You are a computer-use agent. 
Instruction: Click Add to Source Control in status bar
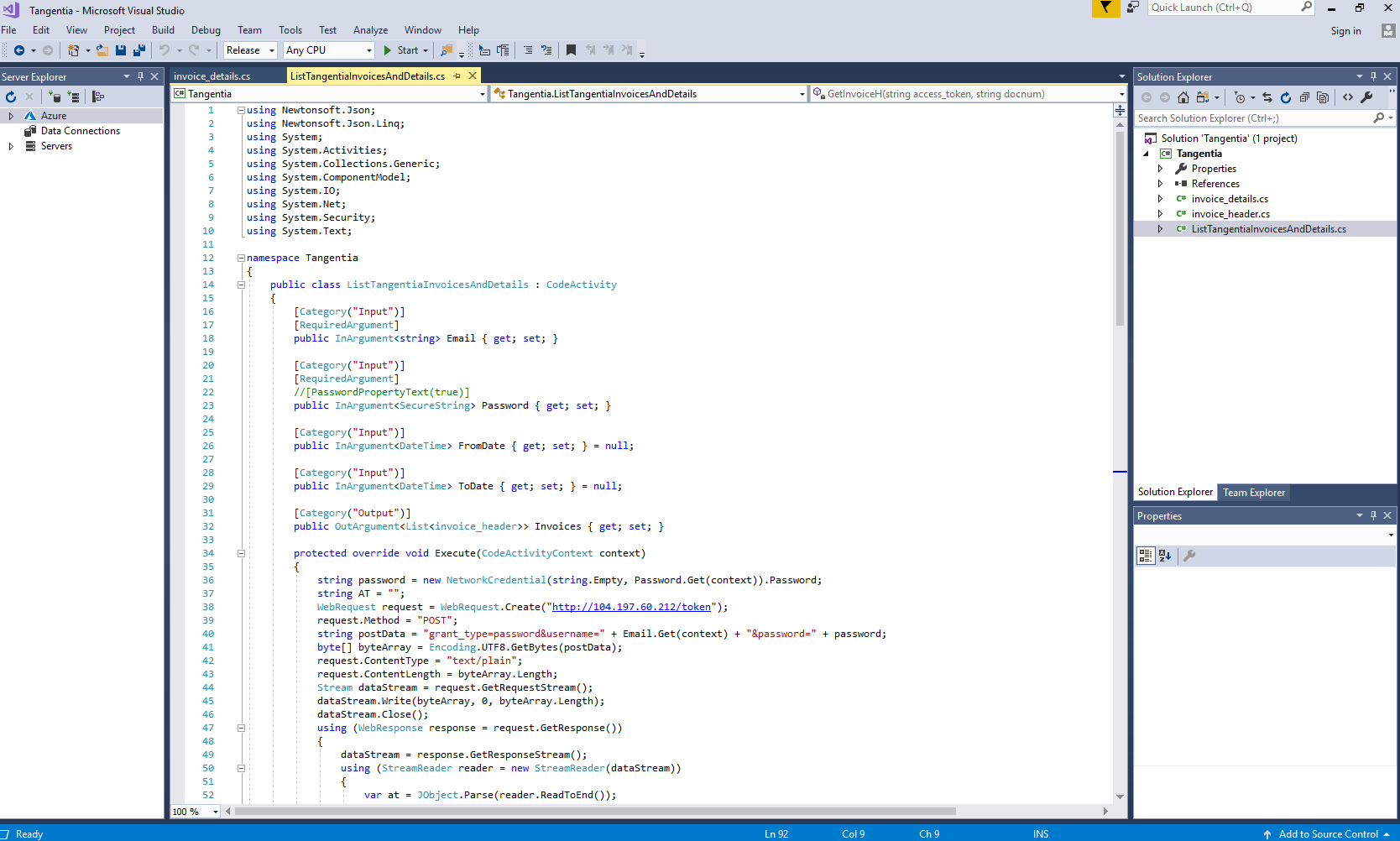tap(1328, 834)
